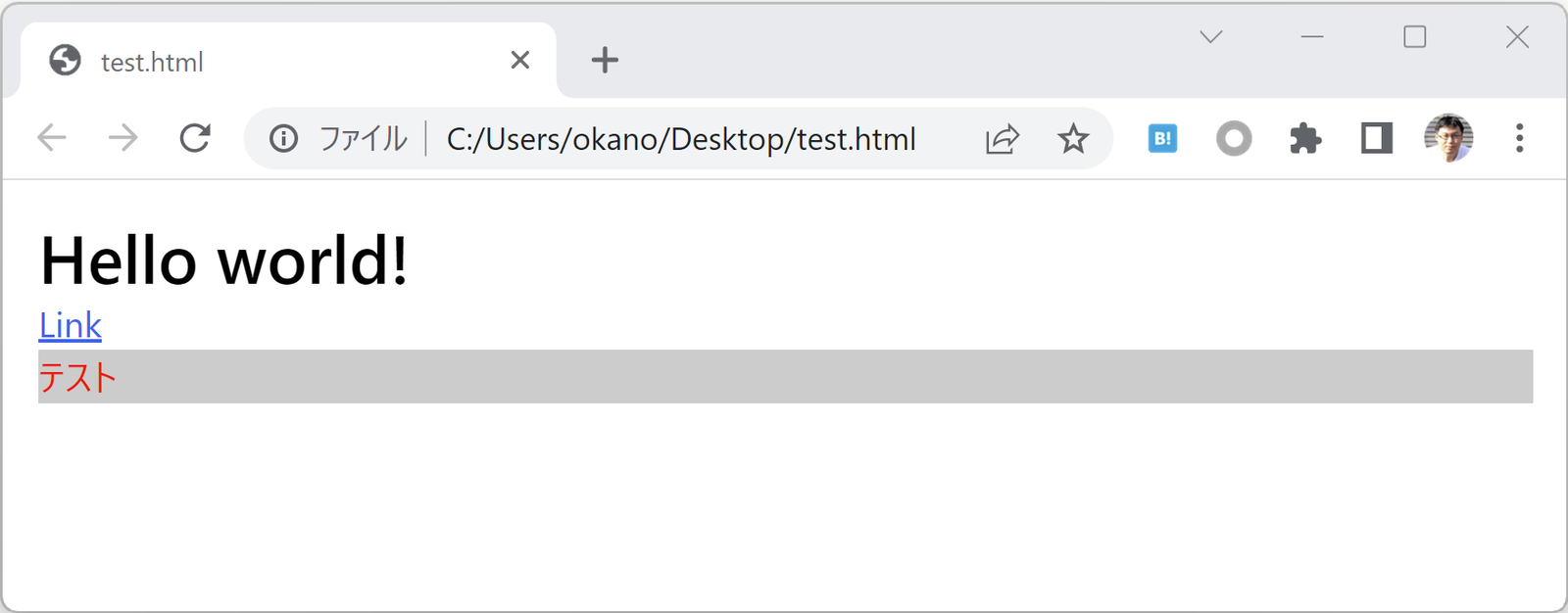View site information icon next to ファイル
The height and width of the screenshot is (613, 1568).
coord(284,139)
